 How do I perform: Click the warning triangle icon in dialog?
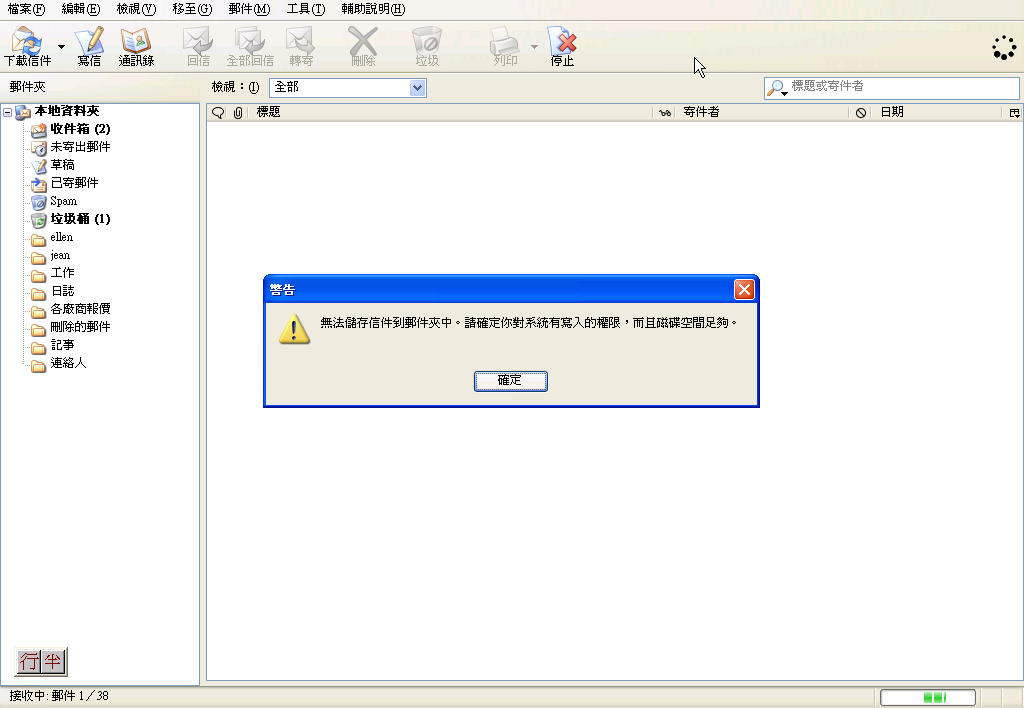[x=295, y=329]
